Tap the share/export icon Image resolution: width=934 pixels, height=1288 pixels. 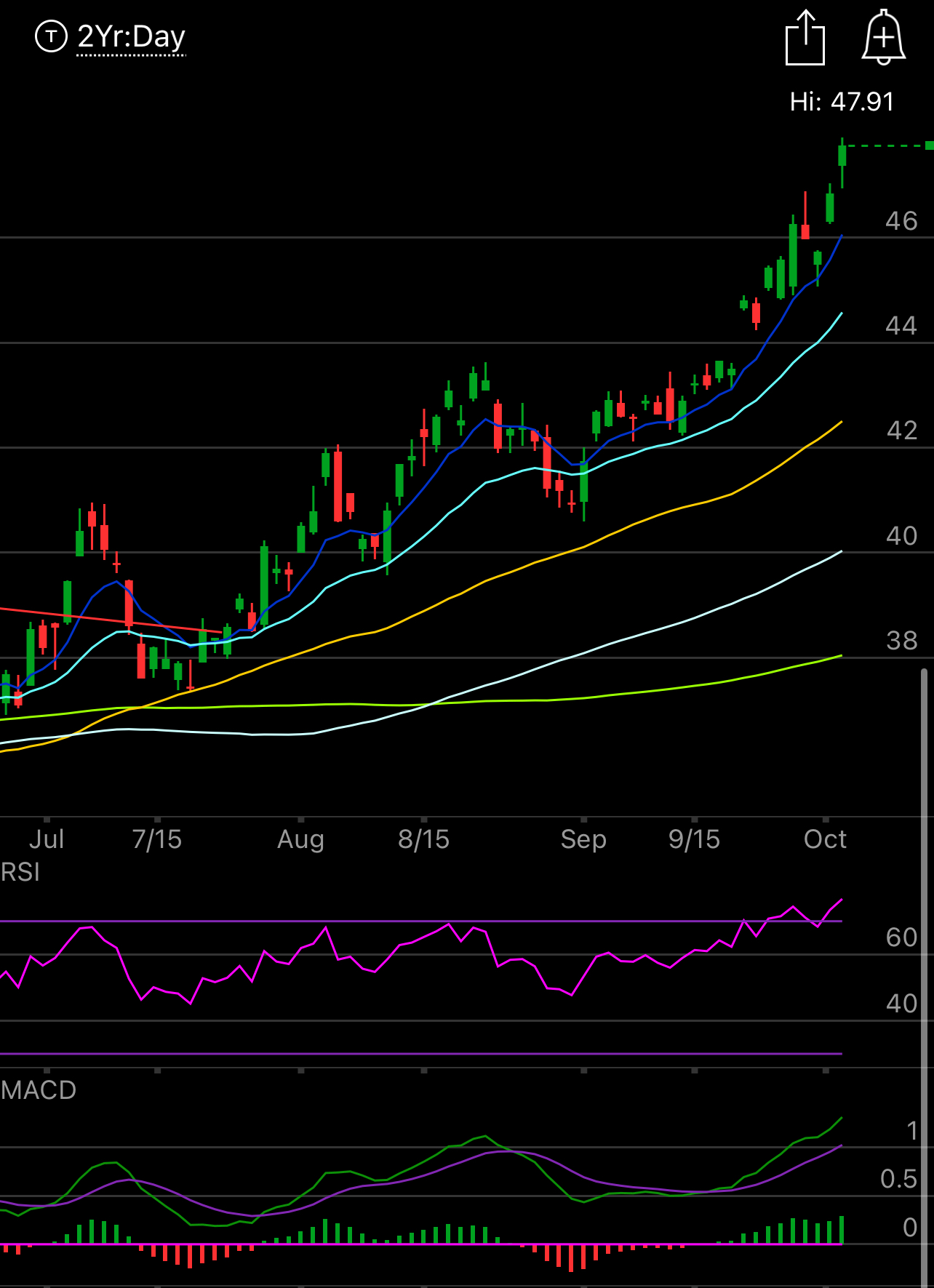pyautogui.click(x=805, y=38)
